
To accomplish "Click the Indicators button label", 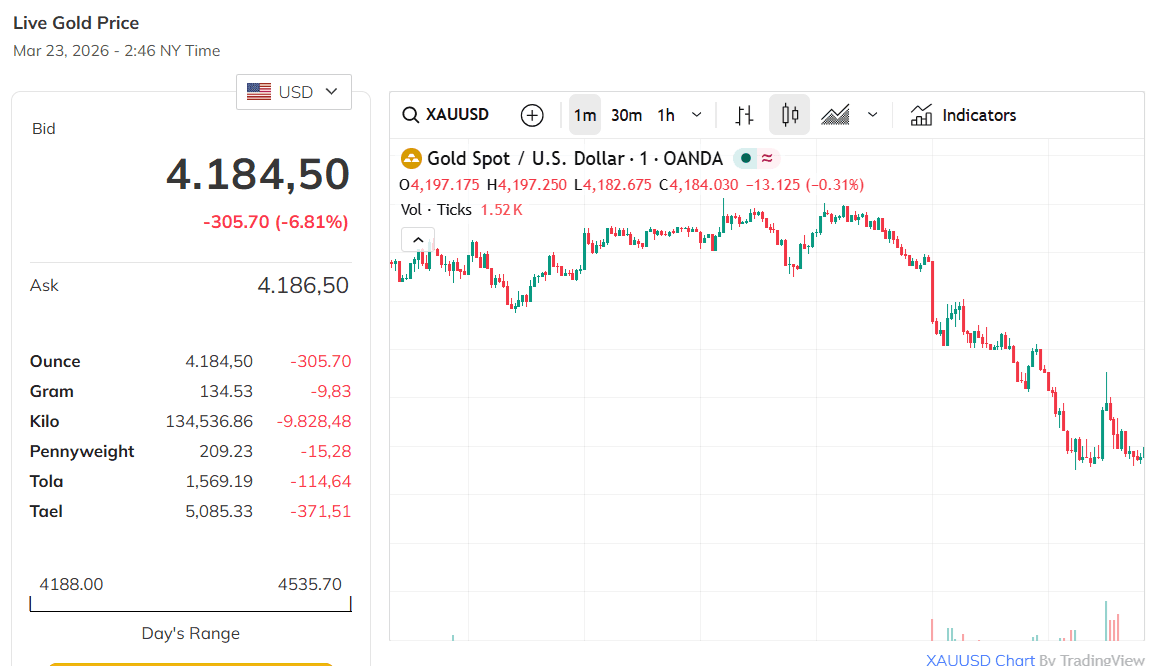I will [x=979, y=115].
